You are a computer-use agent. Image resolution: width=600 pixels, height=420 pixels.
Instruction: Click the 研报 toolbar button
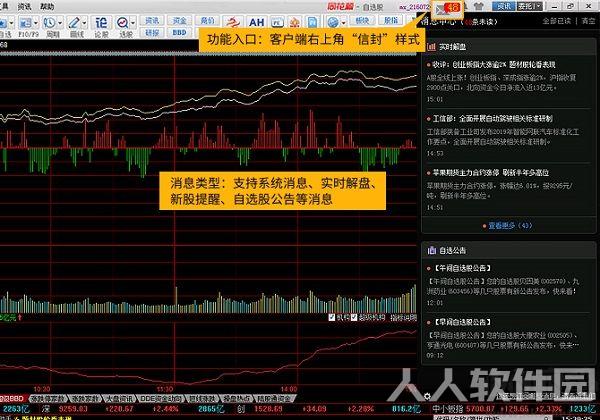(152, 33)
